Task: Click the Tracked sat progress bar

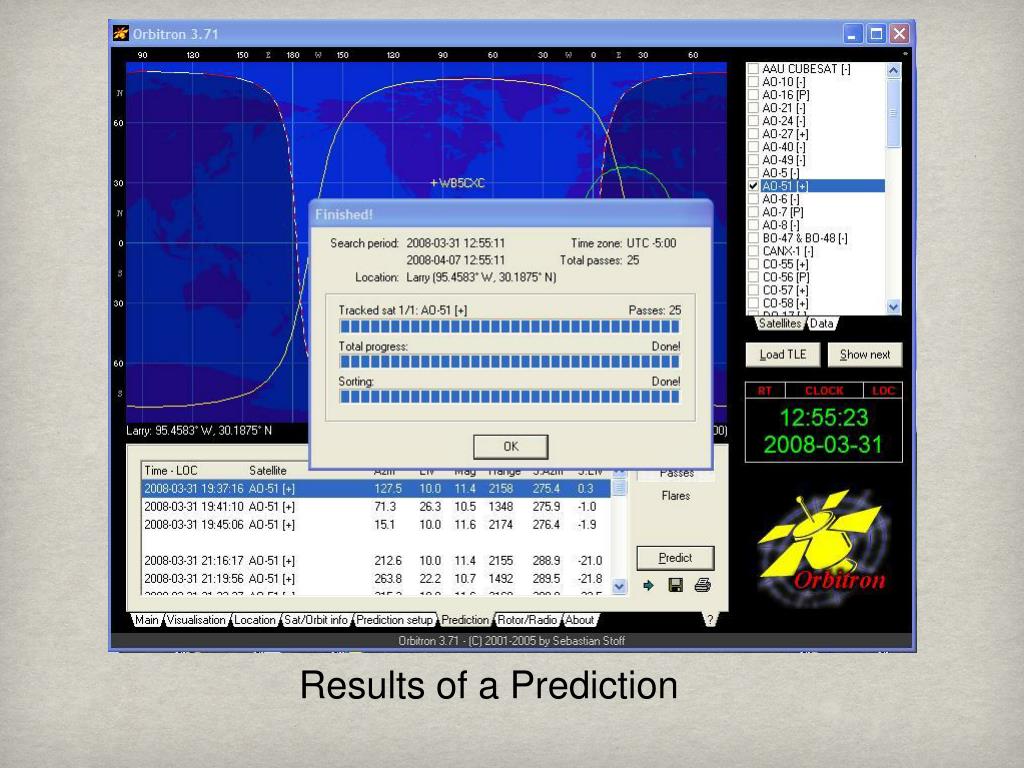Action: 509,327
